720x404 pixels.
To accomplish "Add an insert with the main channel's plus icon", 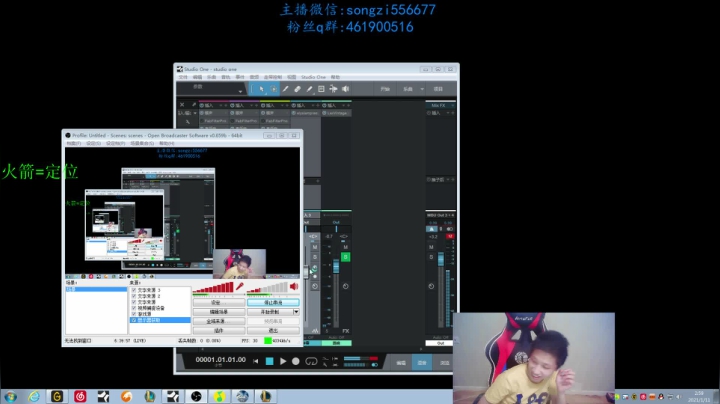I will [x=453, y=113].
